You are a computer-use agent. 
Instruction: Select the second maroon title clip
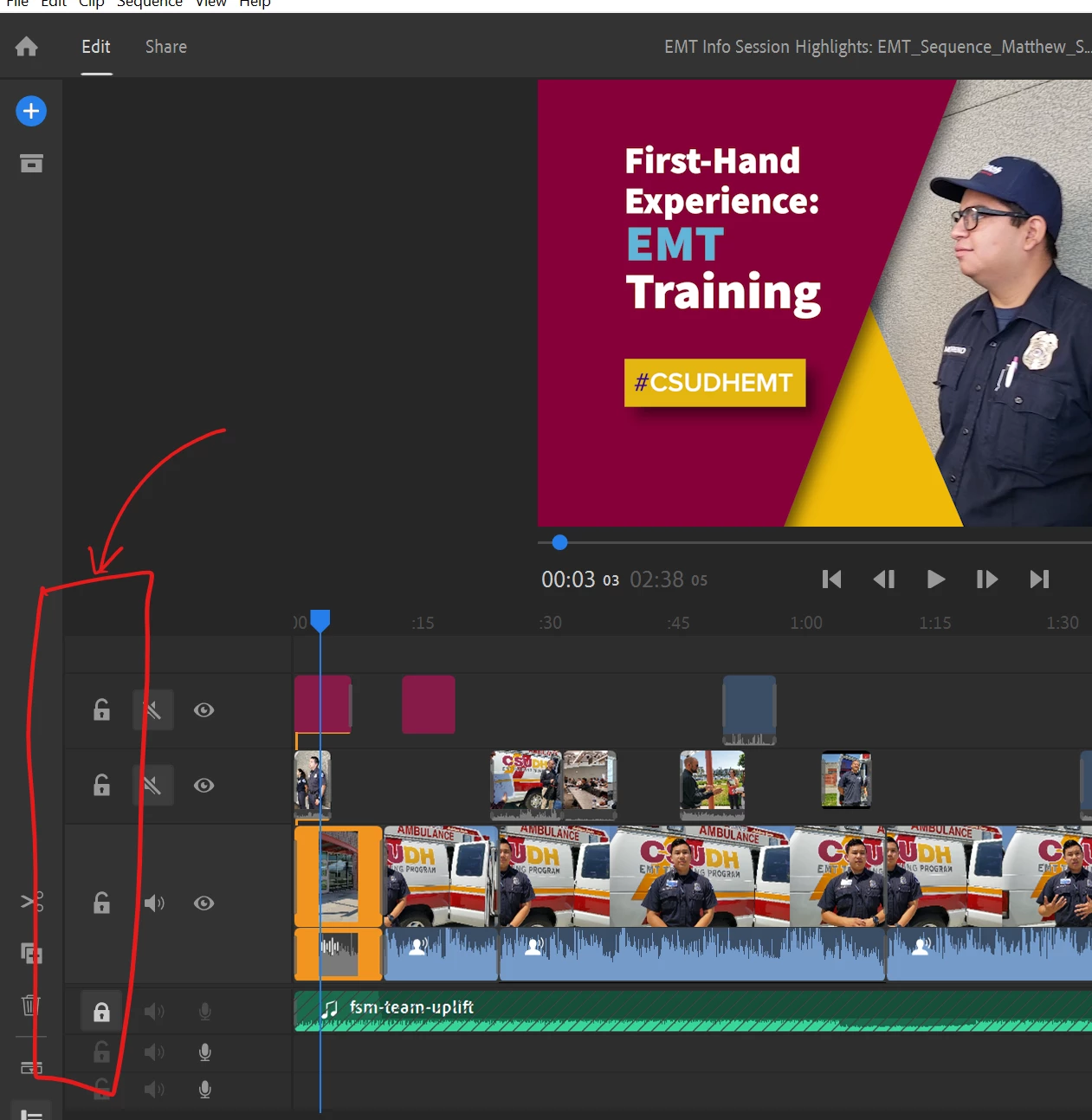[x=429, y=704]
